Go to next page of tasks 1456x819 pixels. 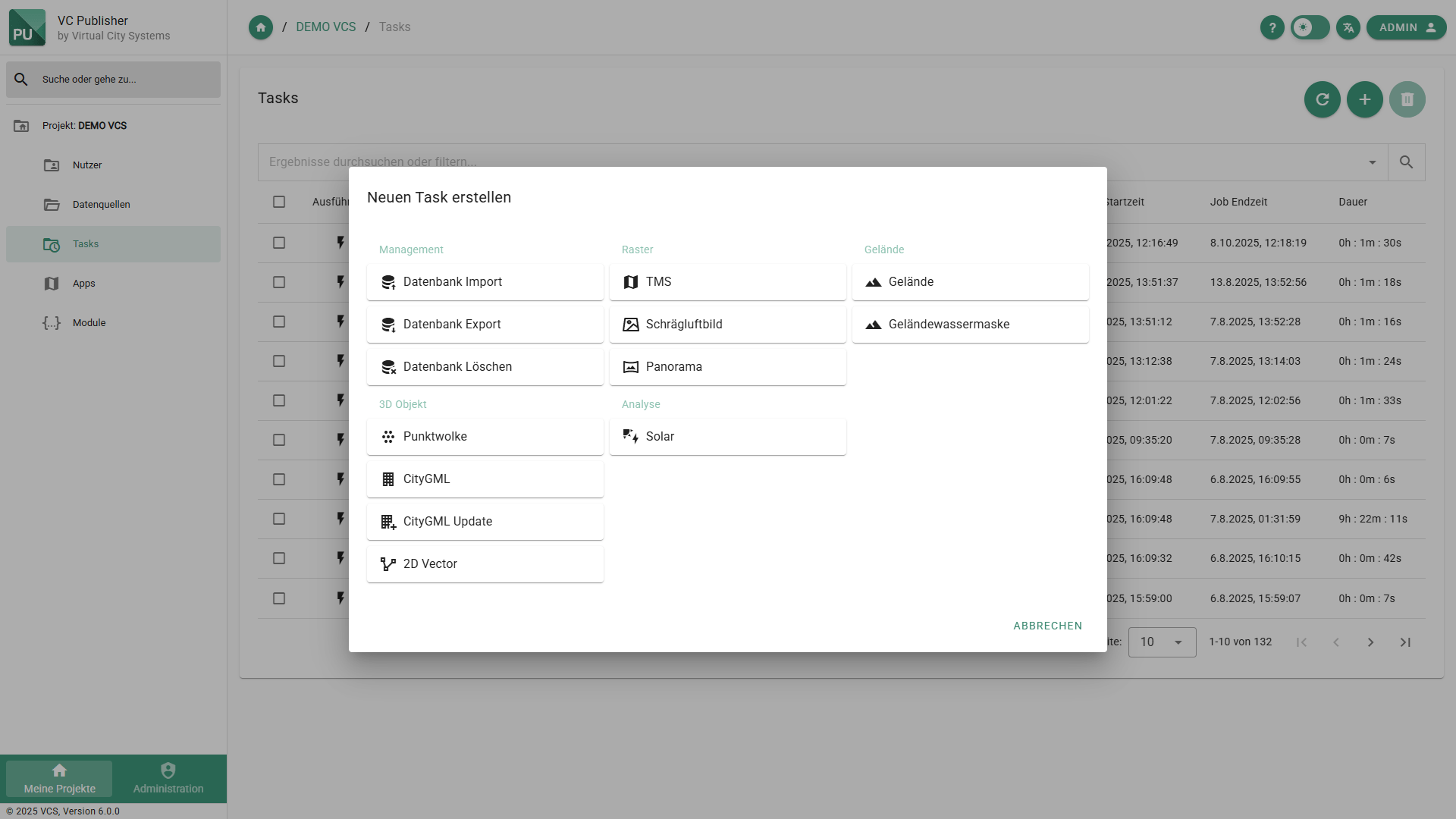pyautogui.click(x=1370, y=642)
